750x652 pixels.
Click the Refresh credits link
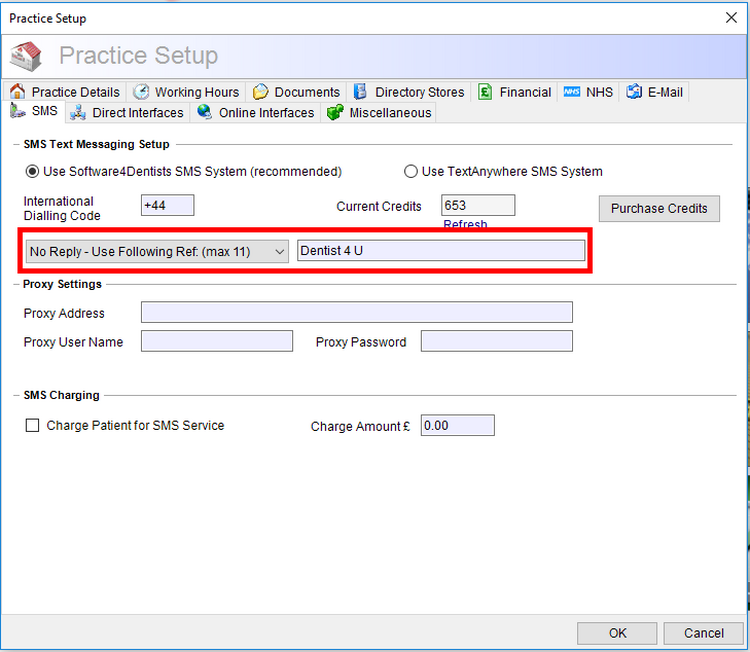[x=465, y=224]
